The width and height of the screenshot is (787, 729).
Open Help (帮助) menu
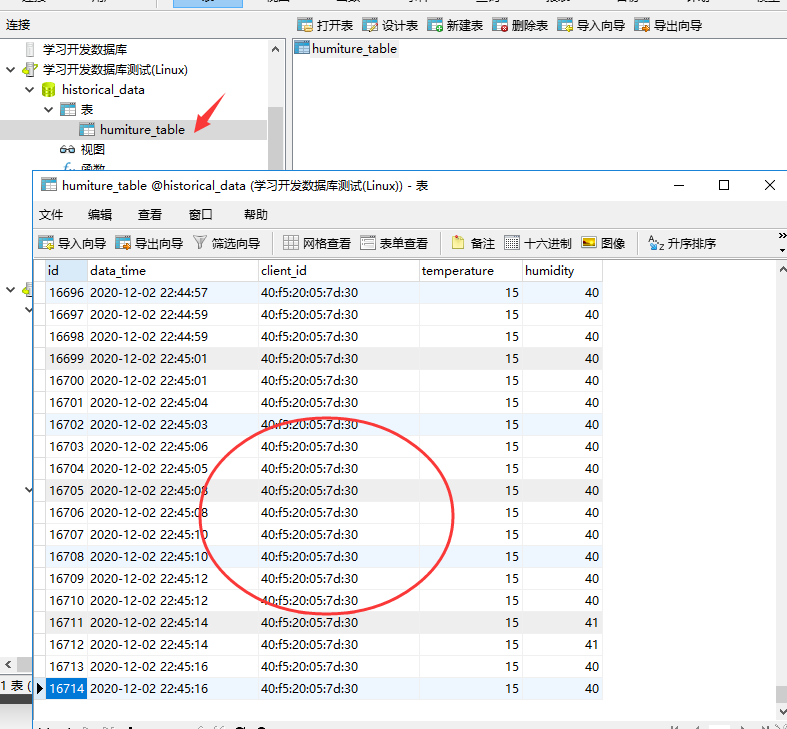(255, 214)
